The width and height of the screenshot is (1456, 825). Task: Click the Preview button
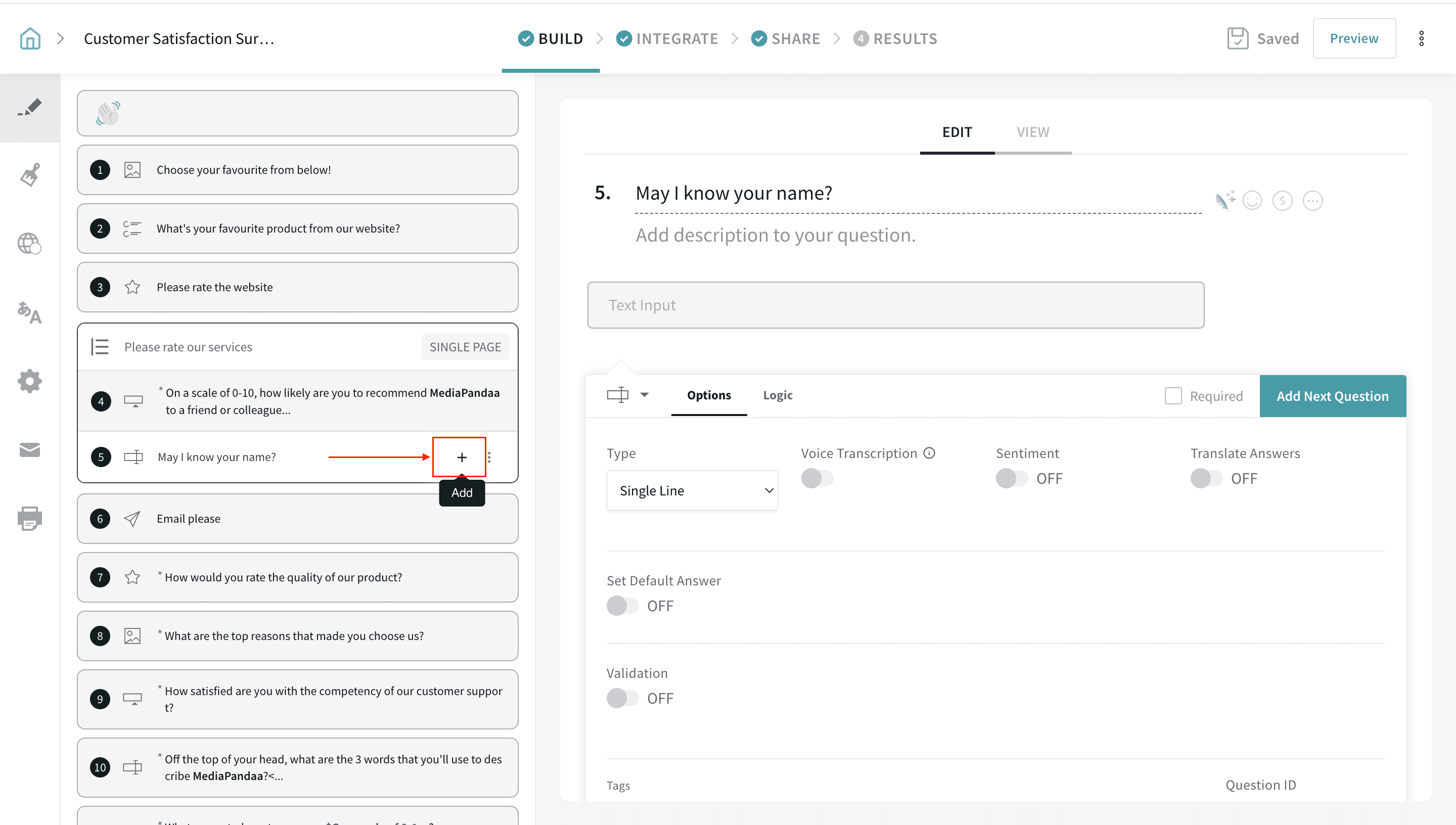point(1353,38)
